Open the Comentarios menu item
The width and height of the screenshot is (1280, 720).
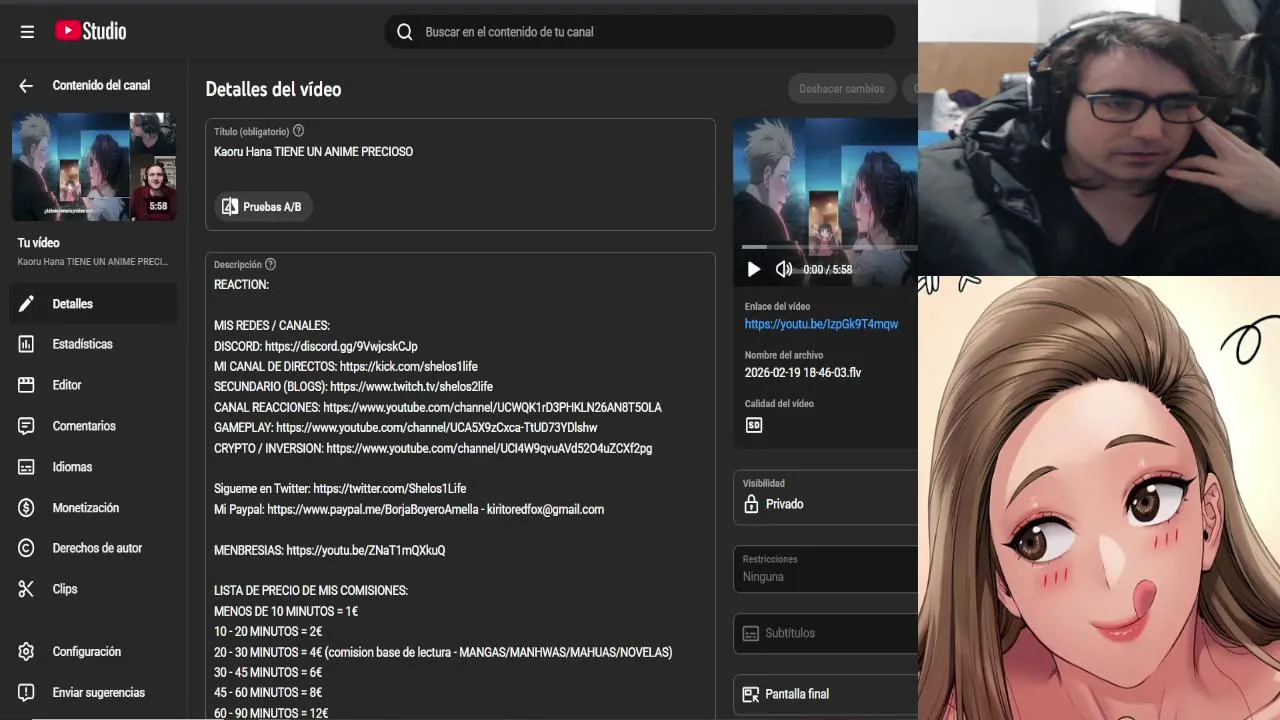94,426
